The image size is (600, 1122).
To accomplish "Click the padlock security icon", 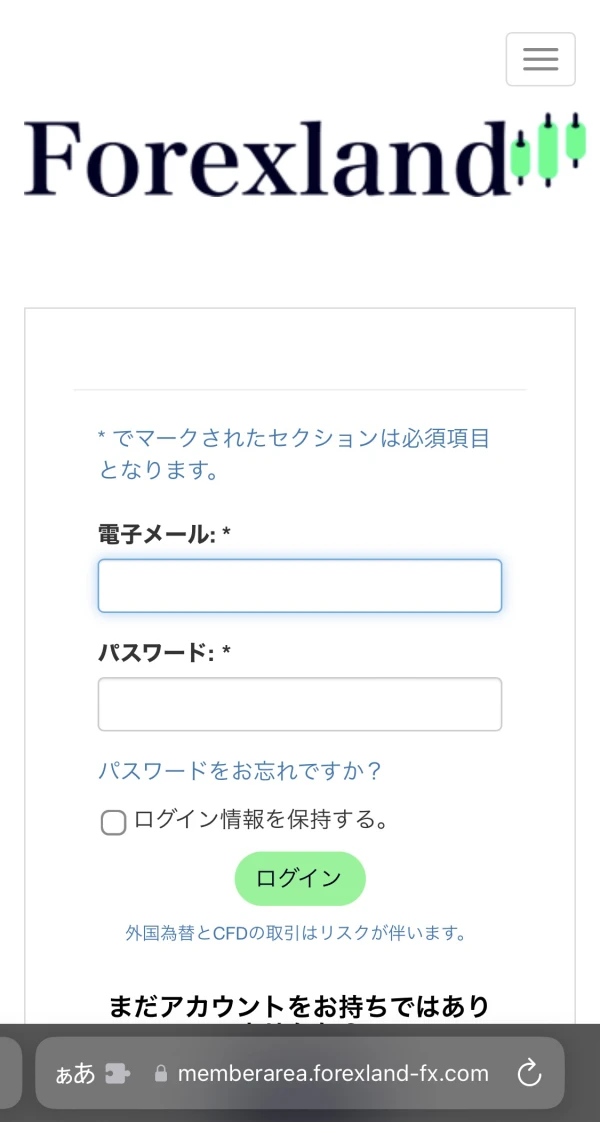I will pyautogui.click(x=160, y=1073).
